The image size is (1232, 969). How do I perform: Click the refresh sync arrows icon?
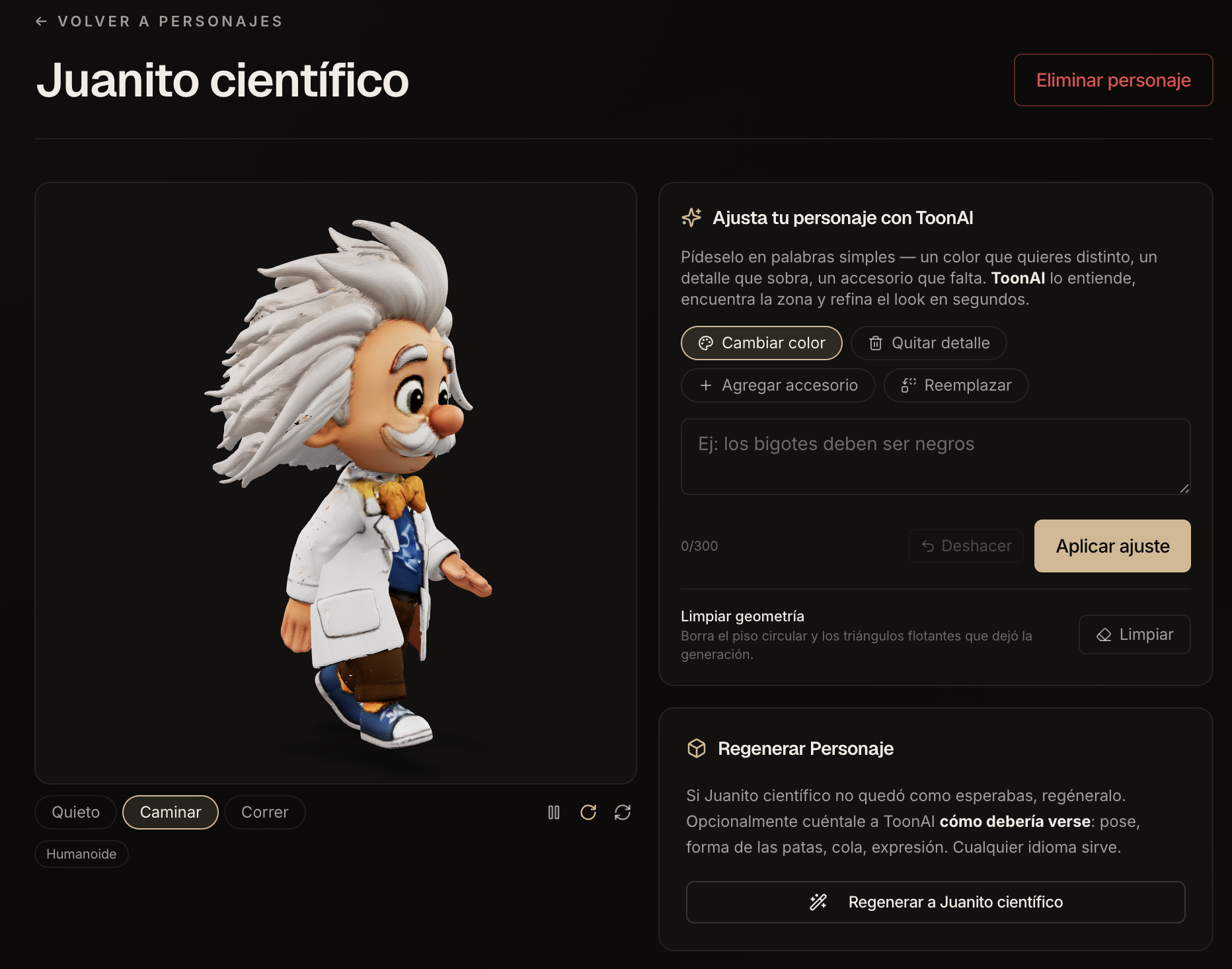pyautogui.click(x=623, y=812)
